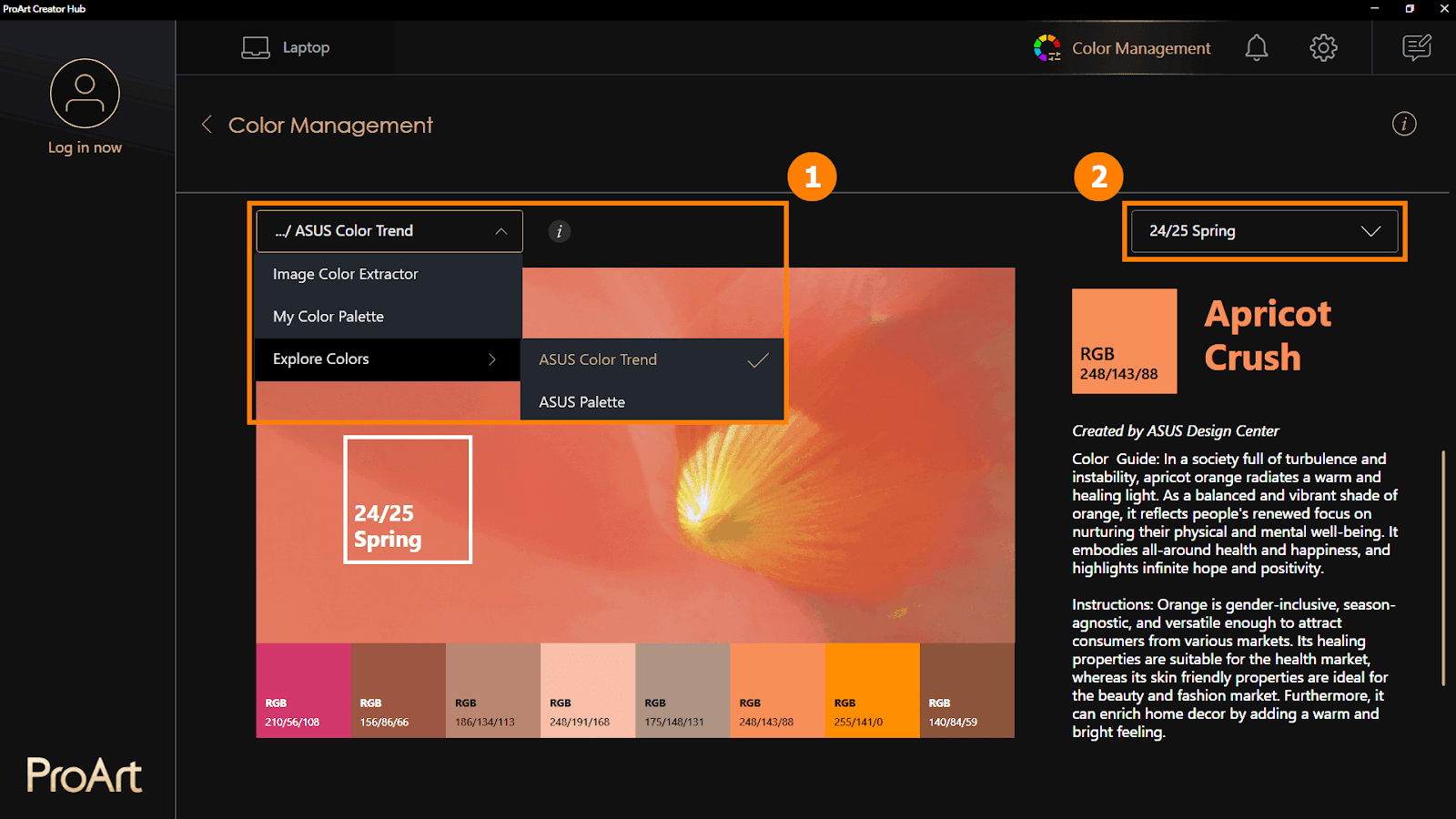Screen dimensions: 1456x819
Task: Open the Laptop device tab
Action: [286, 47]
